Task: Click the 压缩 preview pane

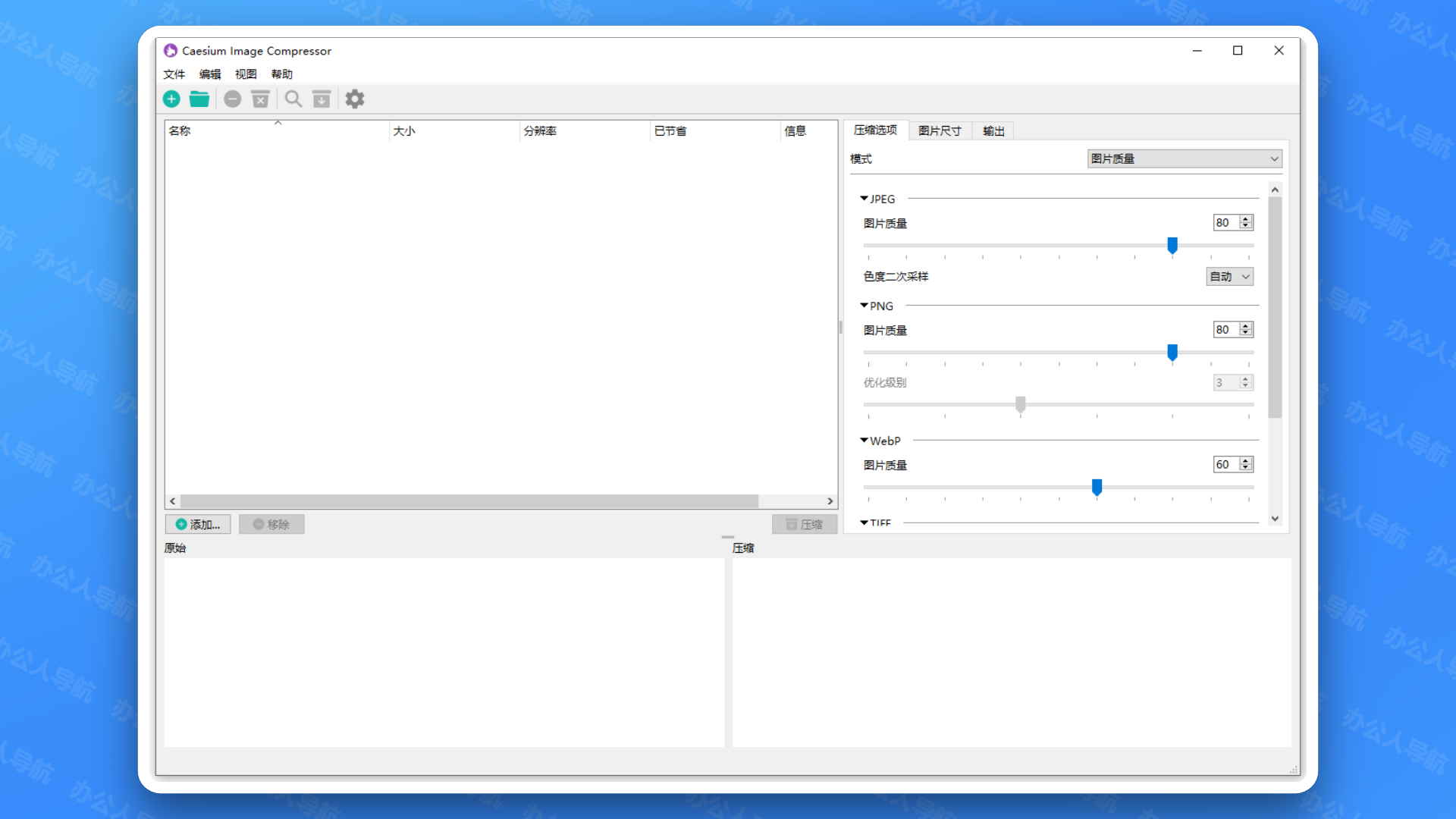Action: tap(1012, 653)
